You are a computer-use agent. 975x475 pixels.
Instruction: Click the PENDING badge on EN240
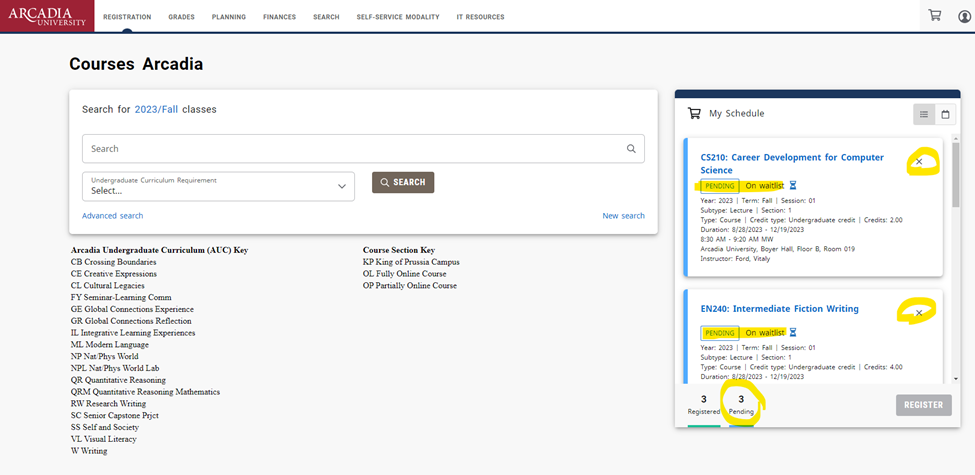[x=719, y=333]
